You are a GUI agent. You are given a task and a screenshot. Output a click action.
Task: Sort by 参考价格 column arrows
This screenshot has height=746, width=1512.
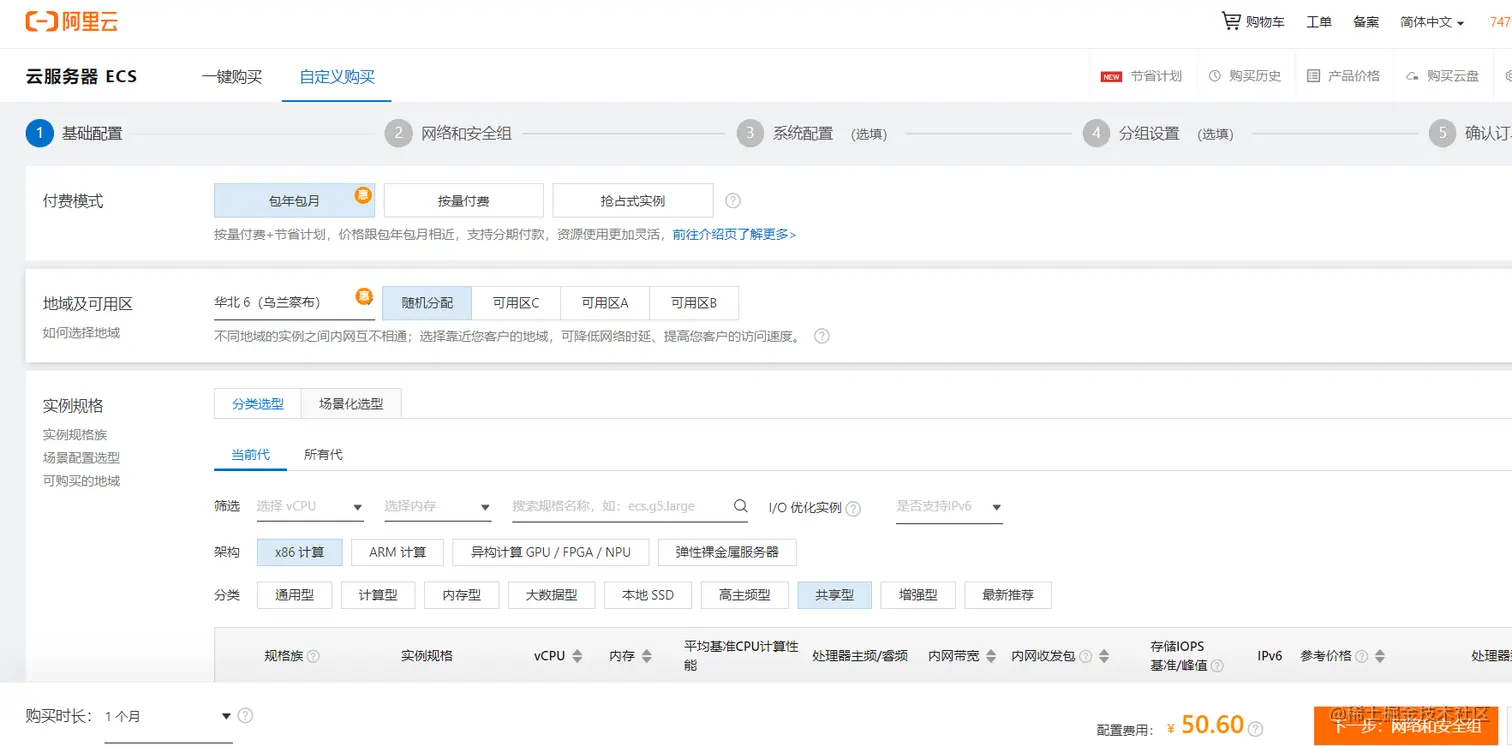click(x=1380, y=656)
